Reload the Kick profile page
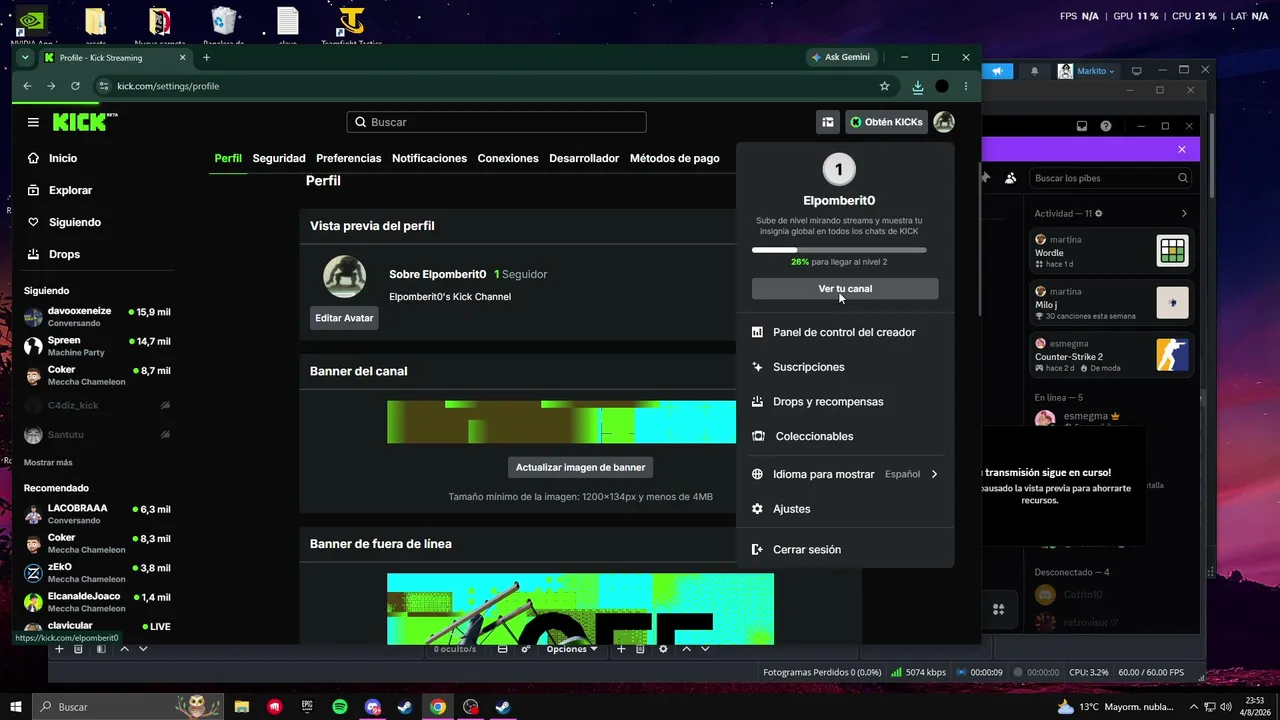This screenshot has width=1280, height=720. (75, 86)
